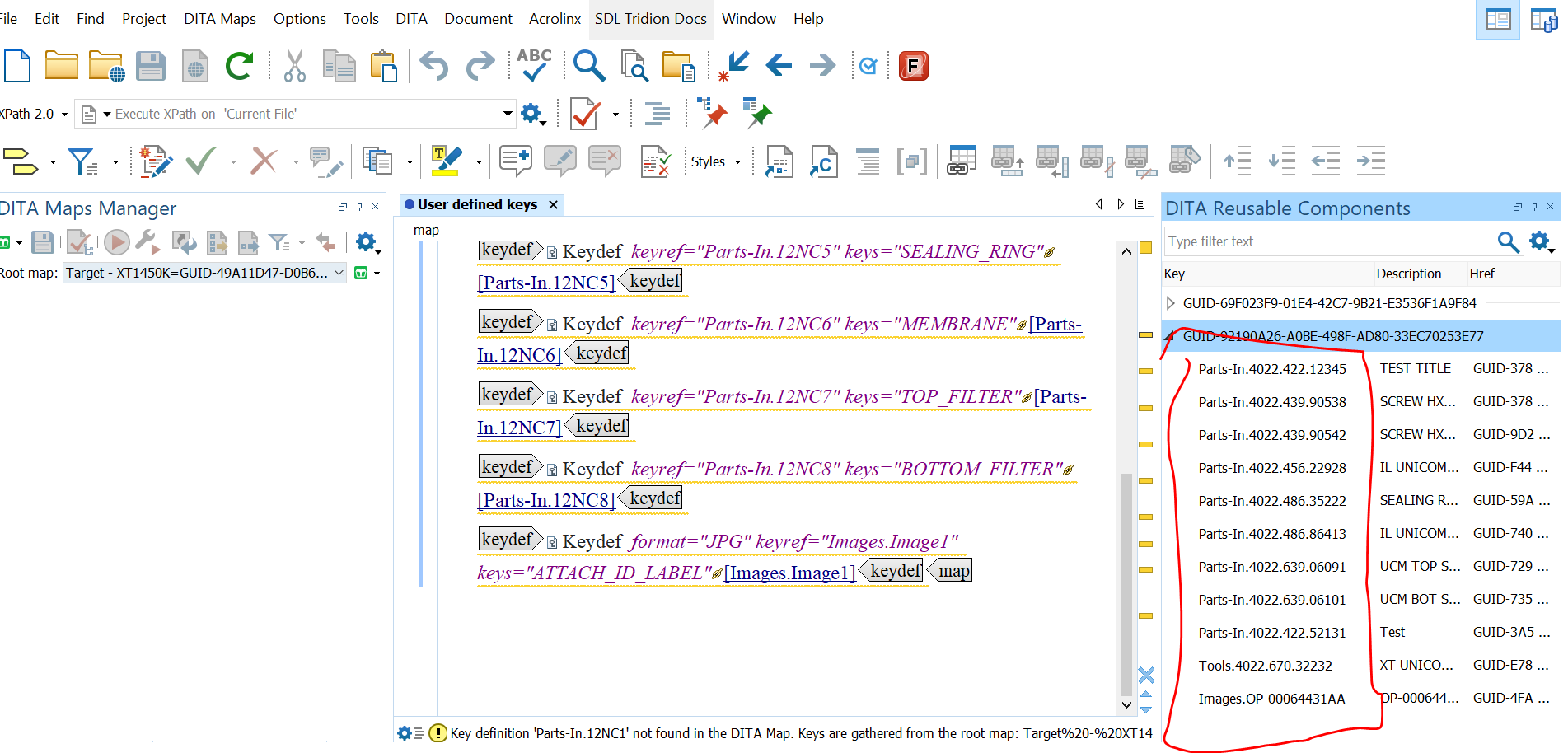Open the Acrolinx menu
Screen dimensions: 1568x753
point(555,18)
